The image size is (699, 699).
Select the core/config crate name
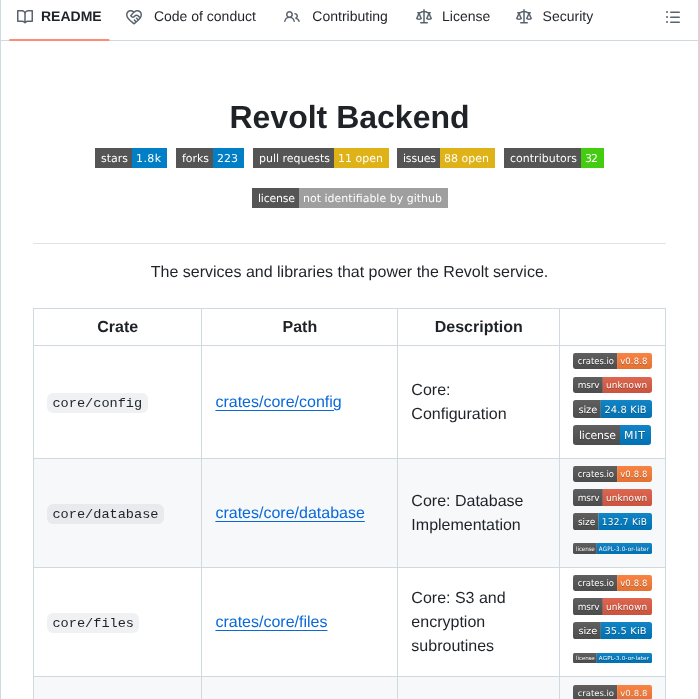click(97, 403)
